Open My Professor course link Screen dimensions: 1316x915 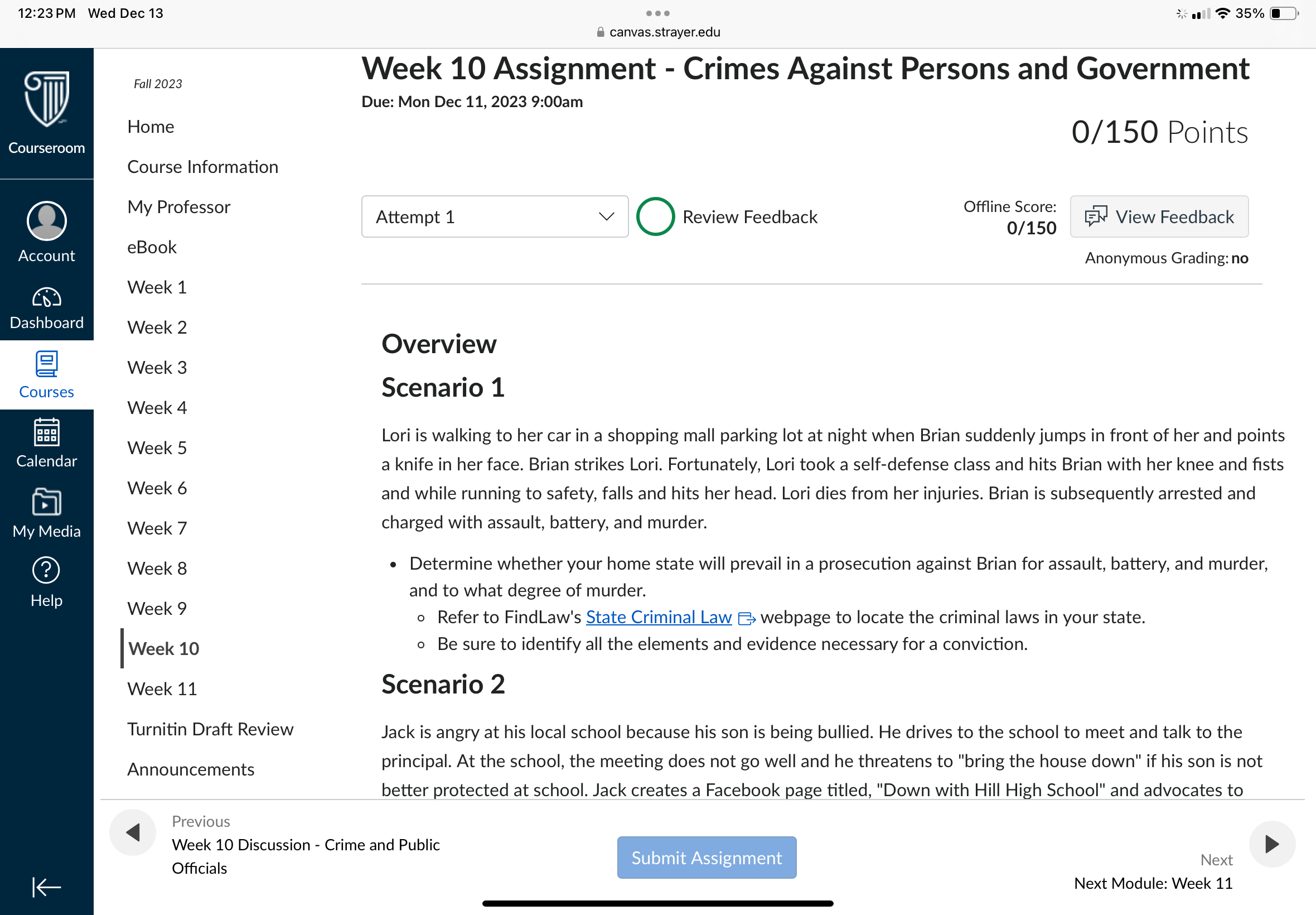tap(179, 207)
